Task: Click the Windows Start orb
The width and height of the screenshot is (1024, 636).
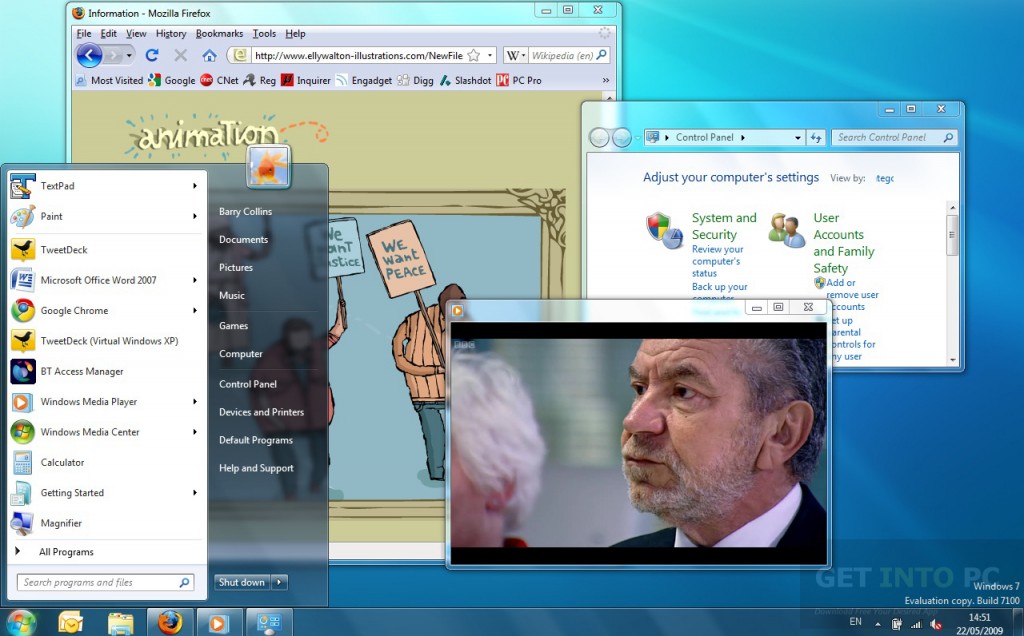Action: click(x=21, y=622)
